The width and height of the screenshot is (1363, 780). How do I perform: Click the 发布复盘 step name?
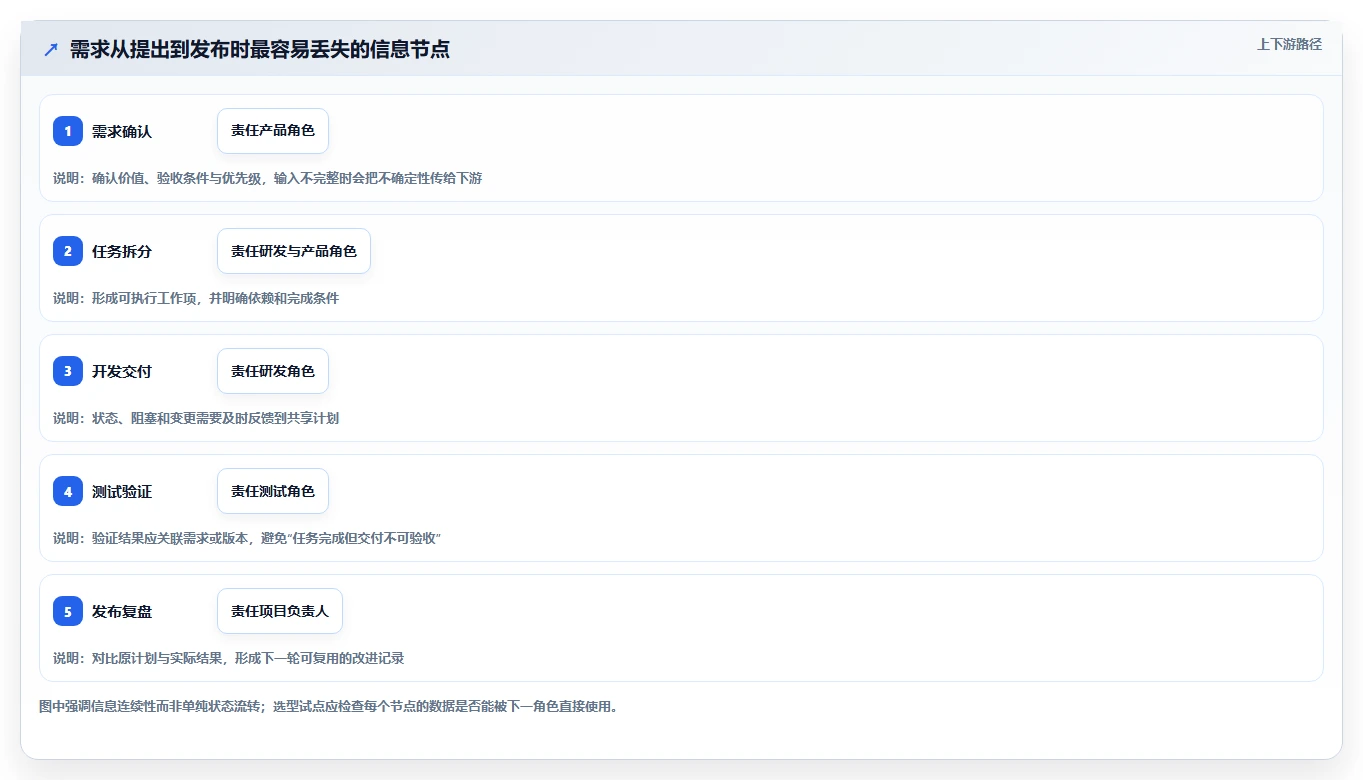click(x=122, y=611)
